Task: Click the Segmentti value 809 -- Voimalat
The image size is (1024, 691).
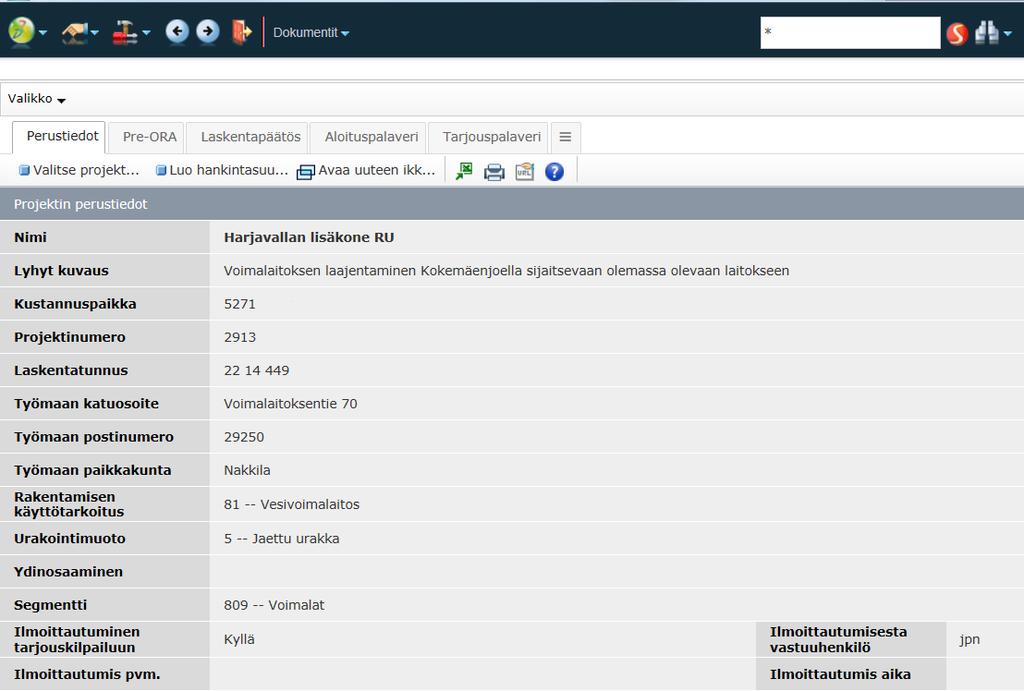Action: [274, 605]
